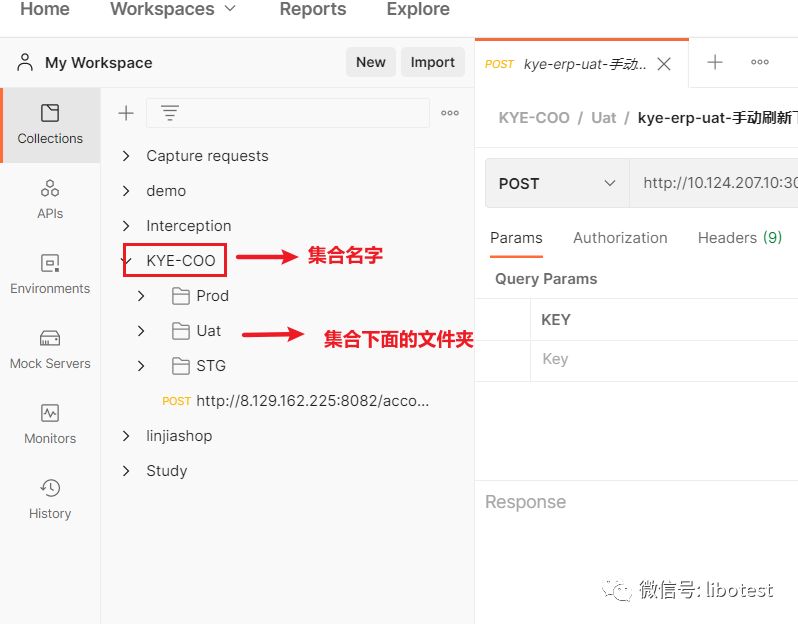The image size is (798, 624).
Task: Expand the Study collection
Action: click(x=126, y=471)
